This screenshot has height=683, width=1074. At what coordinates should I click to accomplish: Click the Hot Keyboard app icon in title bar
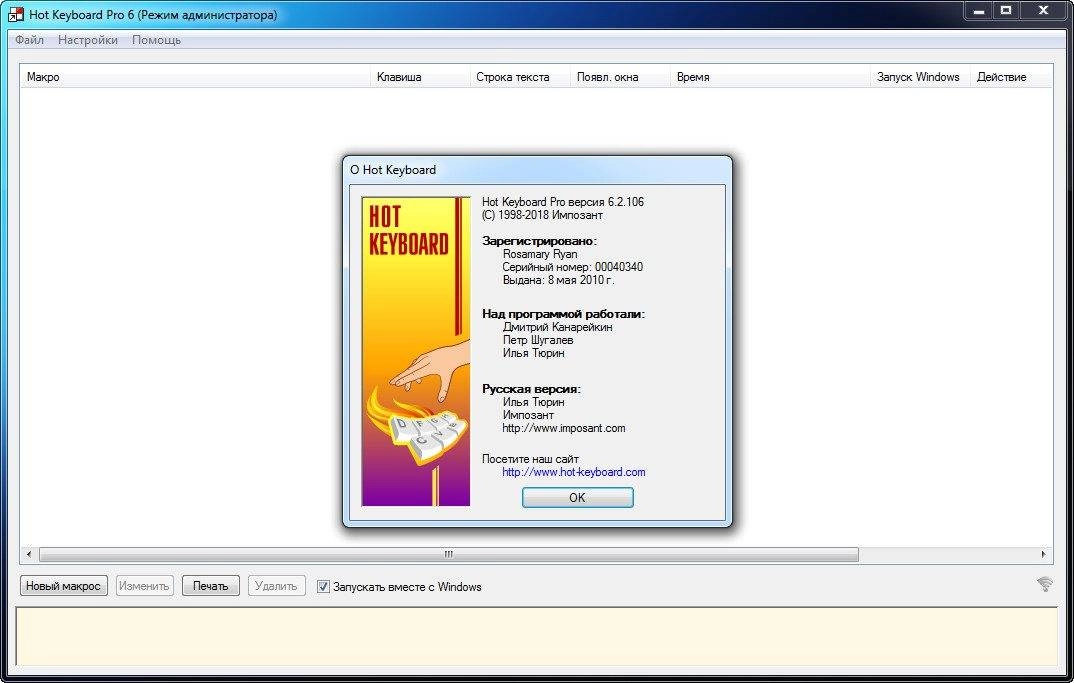(x=16, y=14)
